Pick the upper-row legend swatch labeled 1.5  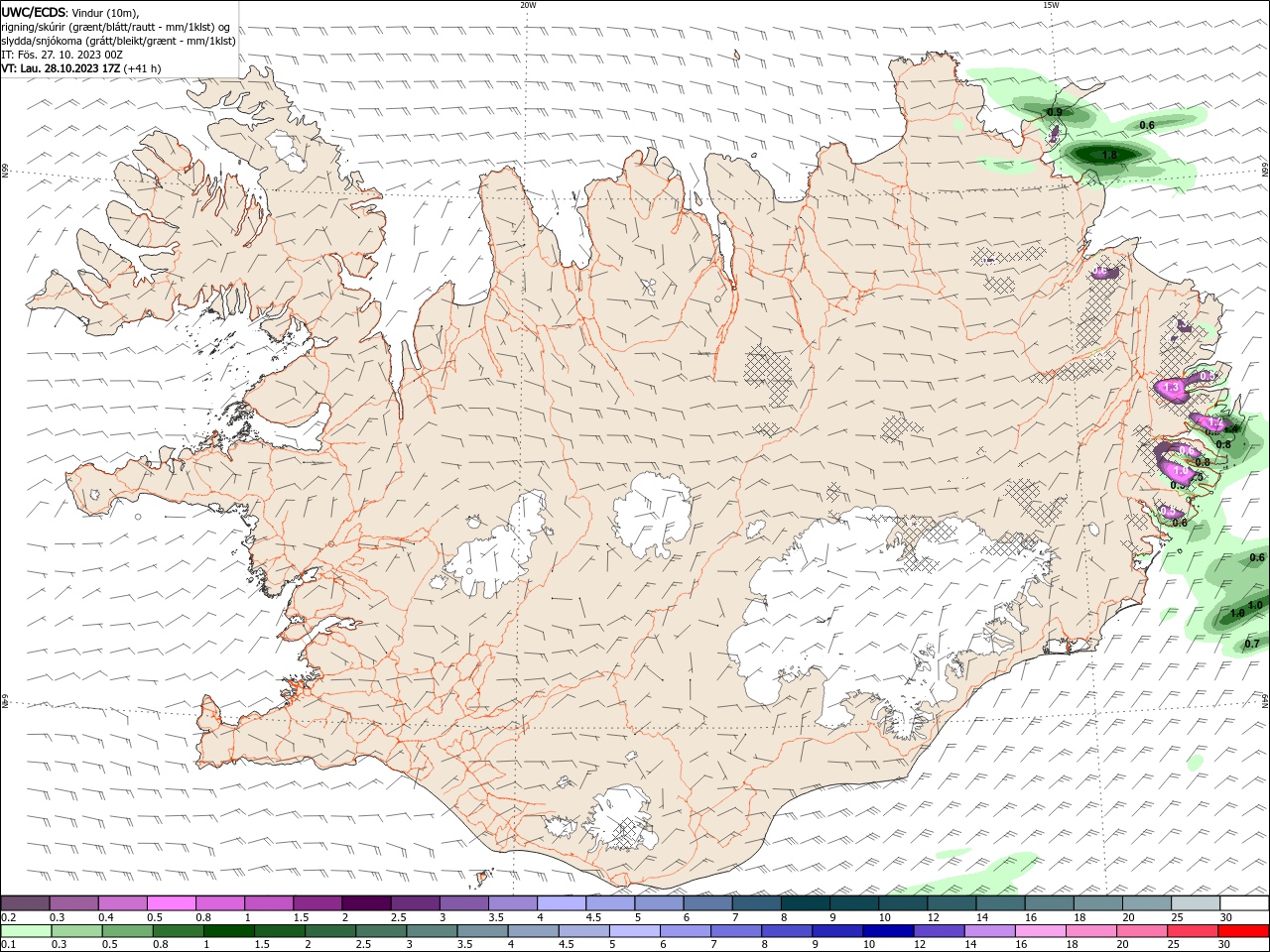317,903
